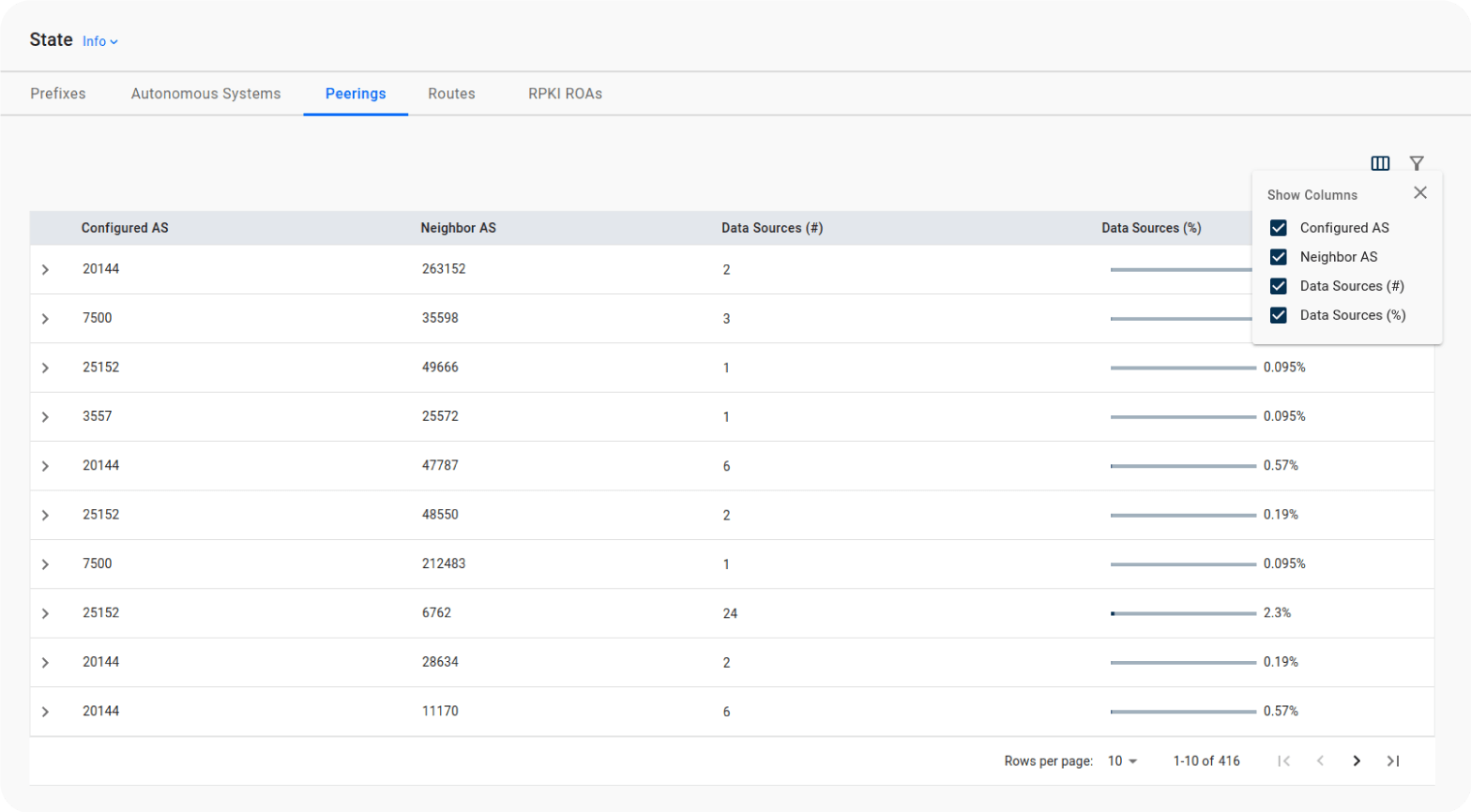Expand the State Info dropdown
Image resolution: width=1471 pixels, height=812 pixels.
(x=99, y=41)
